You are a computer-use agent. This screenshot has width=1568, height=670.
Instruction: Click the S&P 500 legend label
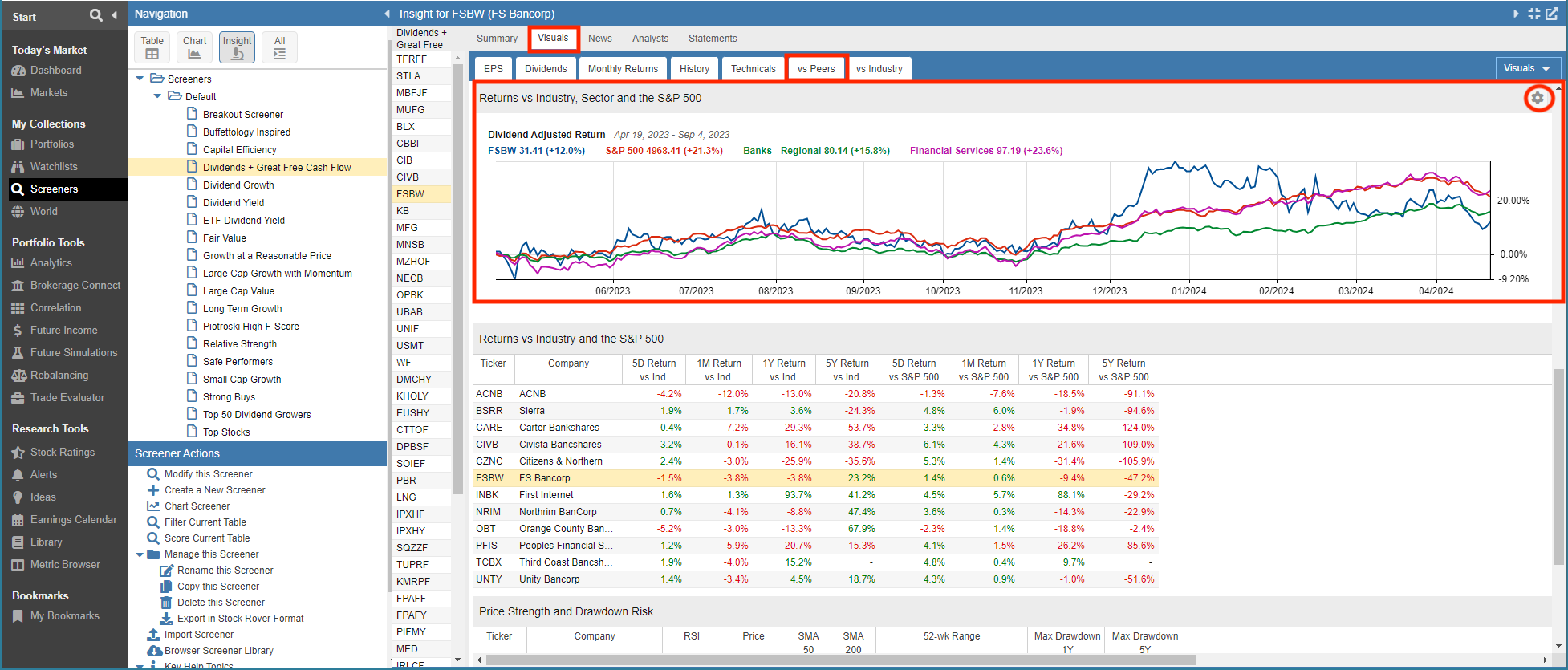(x=664, y=151)
